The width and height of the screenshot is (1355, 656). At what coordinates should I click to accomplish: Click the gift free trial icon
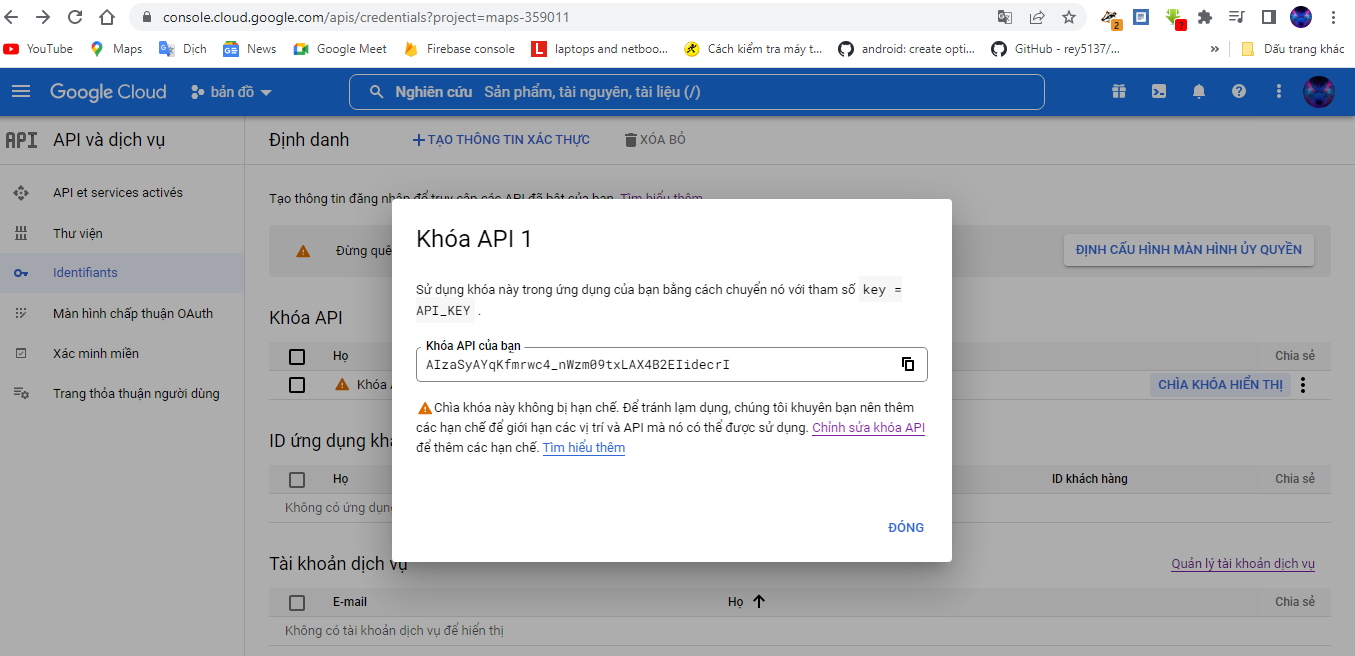1118,92
